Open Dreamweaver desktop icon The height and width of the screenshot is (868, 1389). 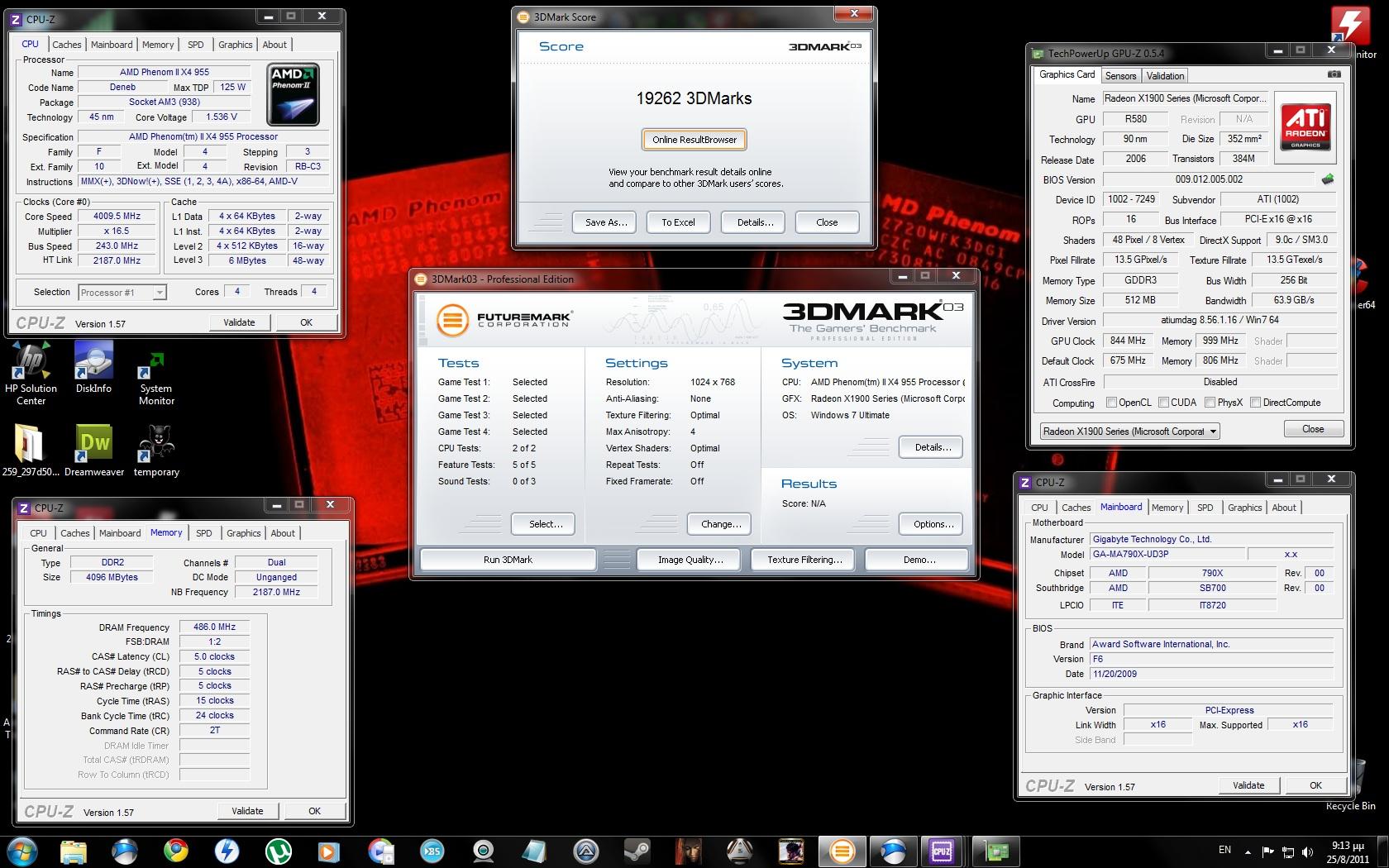[94, 451]
